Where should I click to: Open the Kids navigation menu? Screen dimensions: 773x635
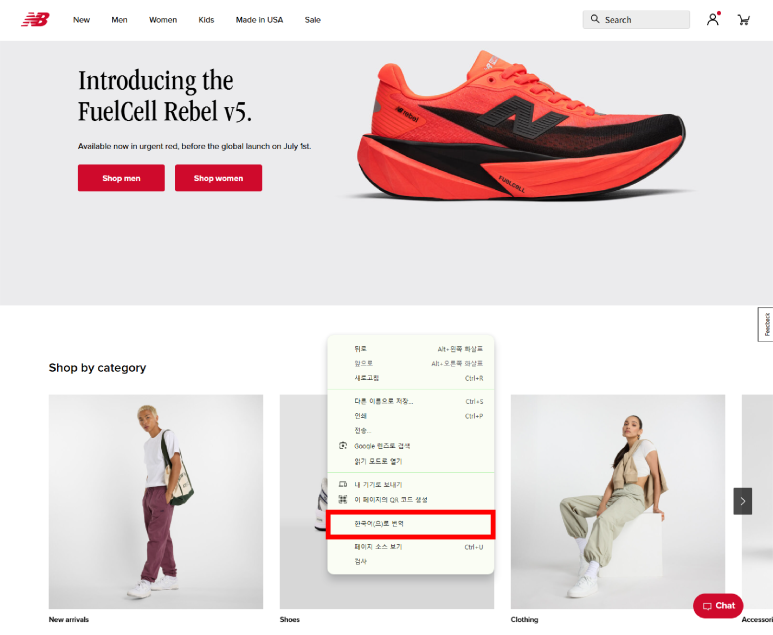(206, 20)
